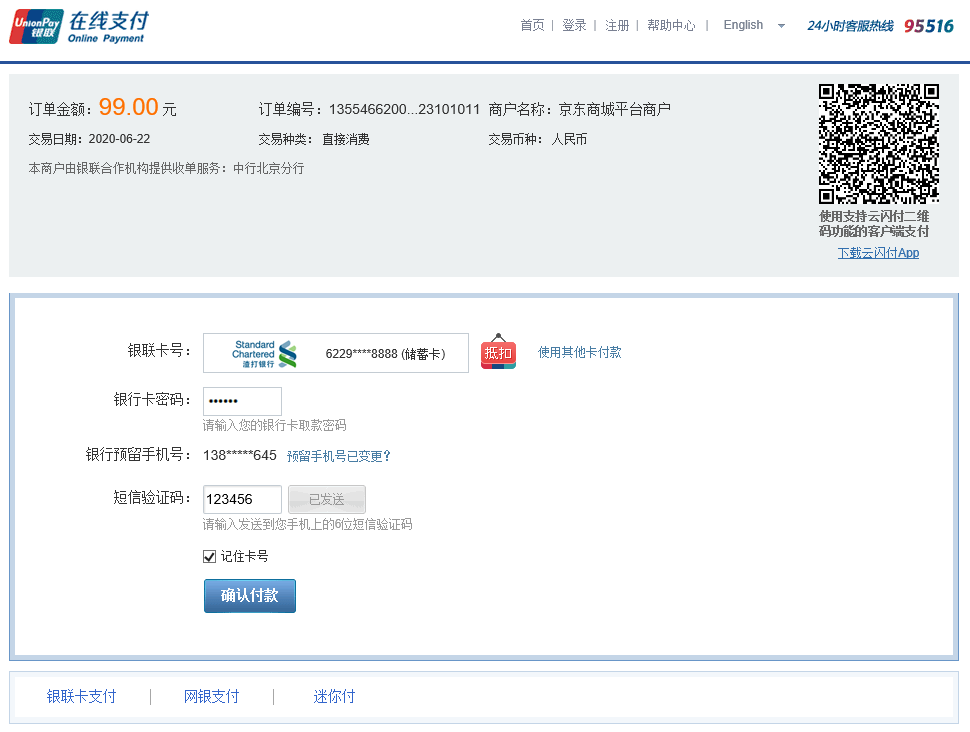Image resolution: width=970 pixels, height=732 pixels.
Task: Click the merchant name 京东商城平台商户
Action: coord(615,110)
